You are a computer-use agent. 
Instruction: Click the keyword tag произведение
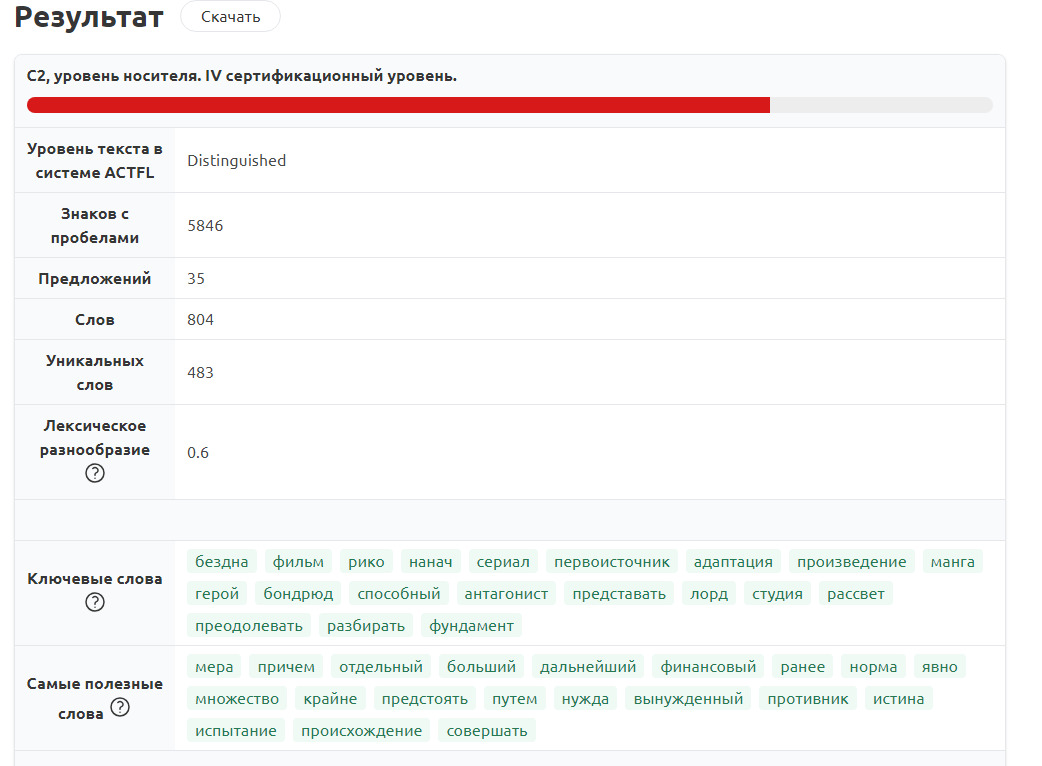coord(851,562)
